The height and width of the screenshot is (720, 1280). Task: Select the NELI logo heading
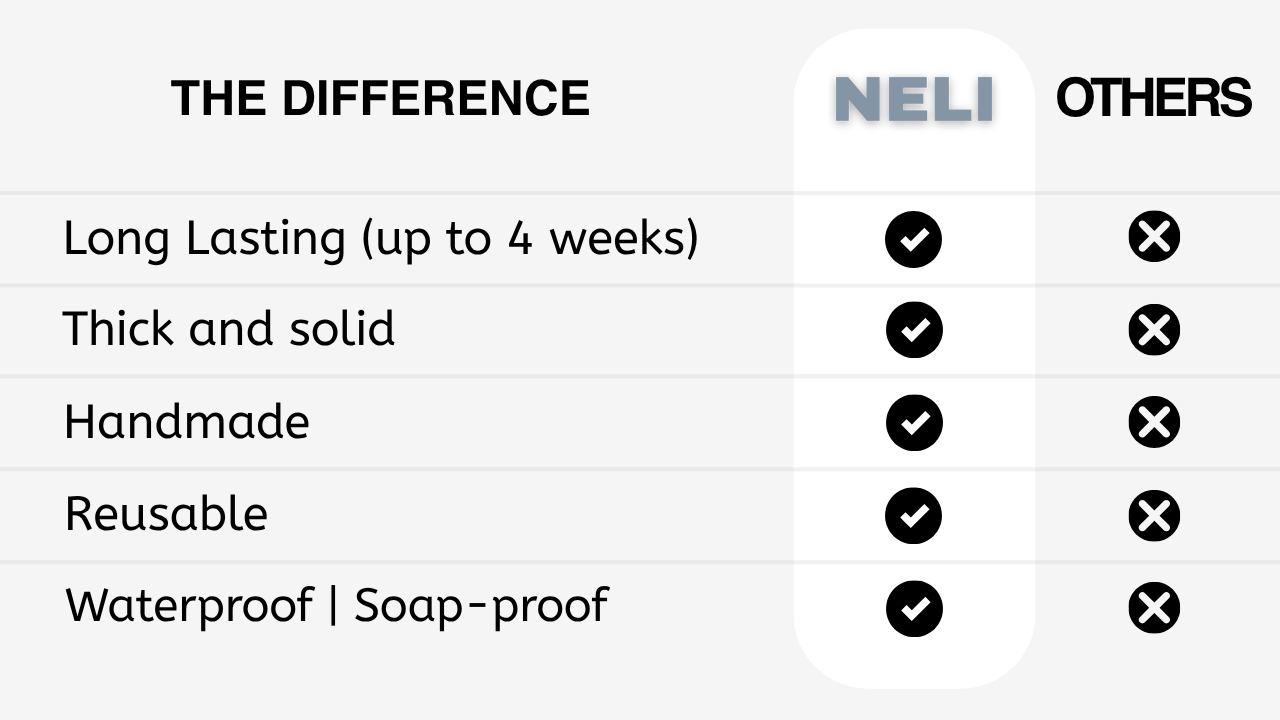(x=914, y=100)
